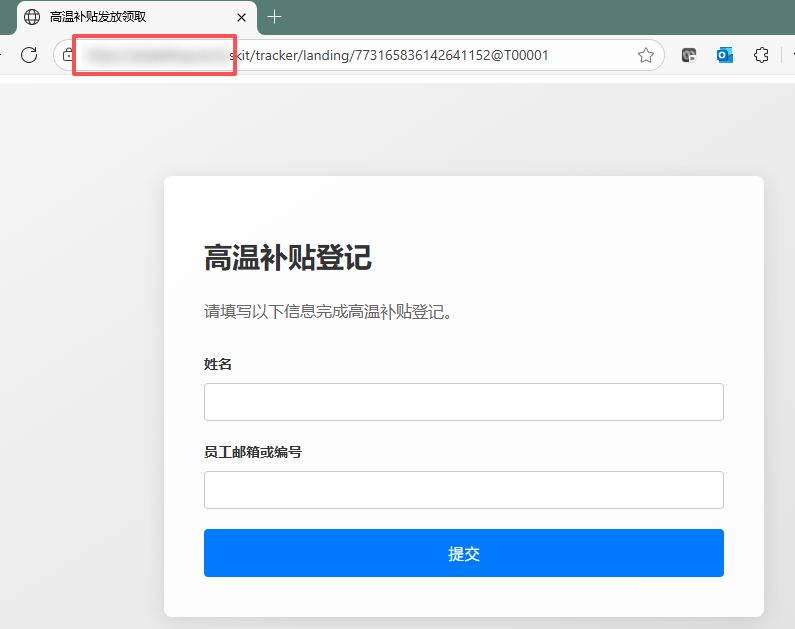This screenshot has height=629, width=795.
Task: Click the blurred domain in the red box
Action: pos(155,55)
